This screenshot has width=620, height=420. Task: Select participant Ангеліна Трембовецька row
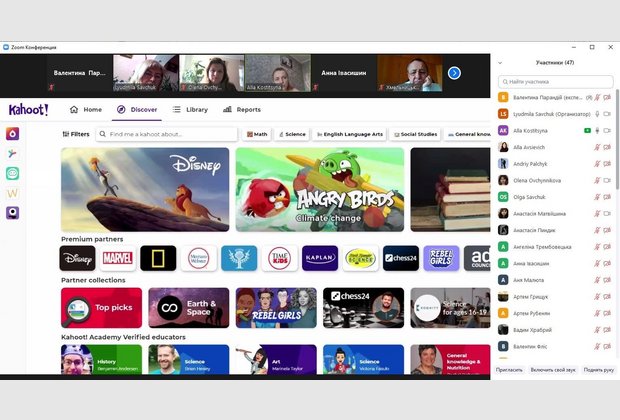point(555,247)
